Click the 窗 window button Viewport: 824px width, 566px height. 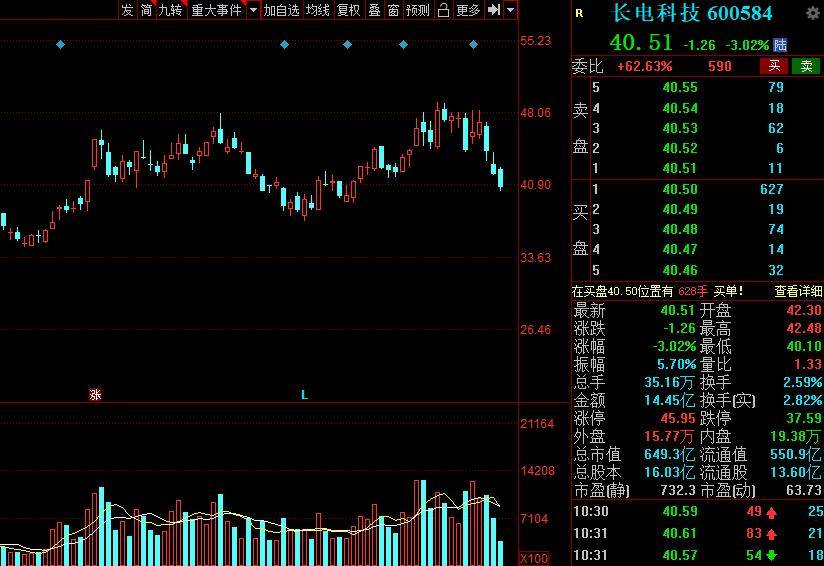pyautogui.click(x=393, y=10)
